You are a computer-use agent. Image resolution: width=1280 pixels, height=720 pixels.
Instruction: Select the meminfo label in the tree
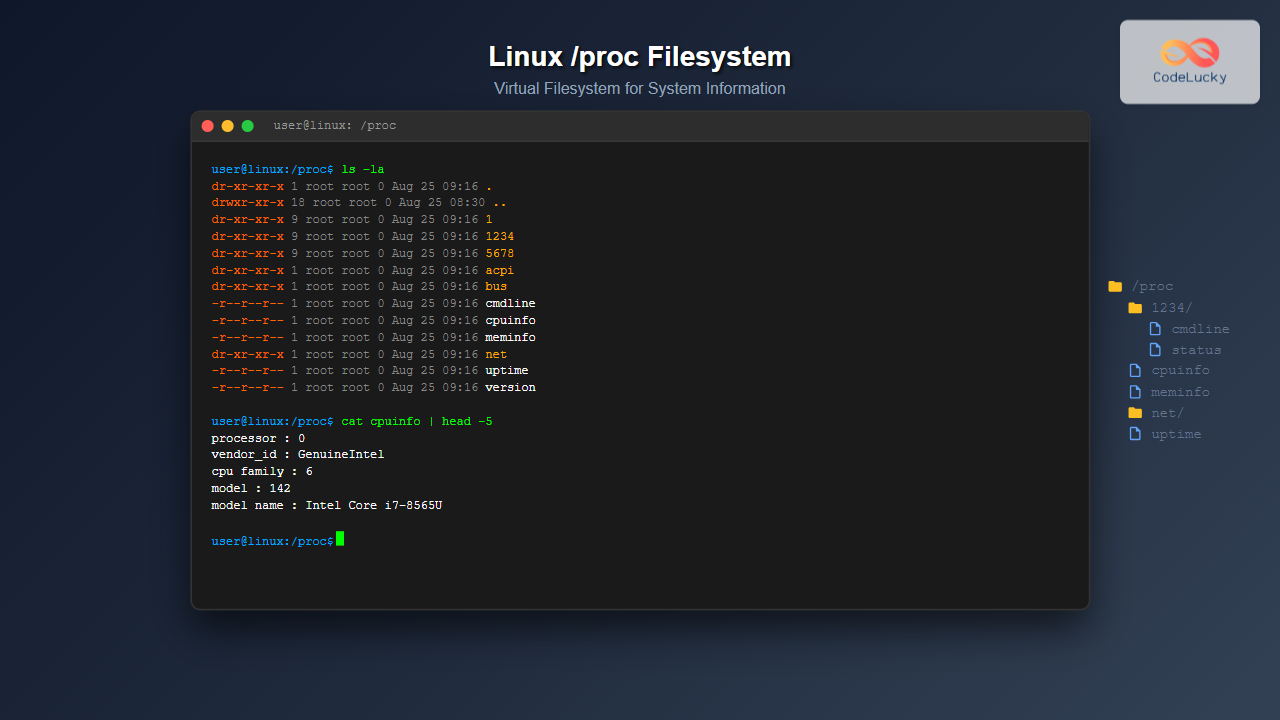click(x=1180, y=392)
